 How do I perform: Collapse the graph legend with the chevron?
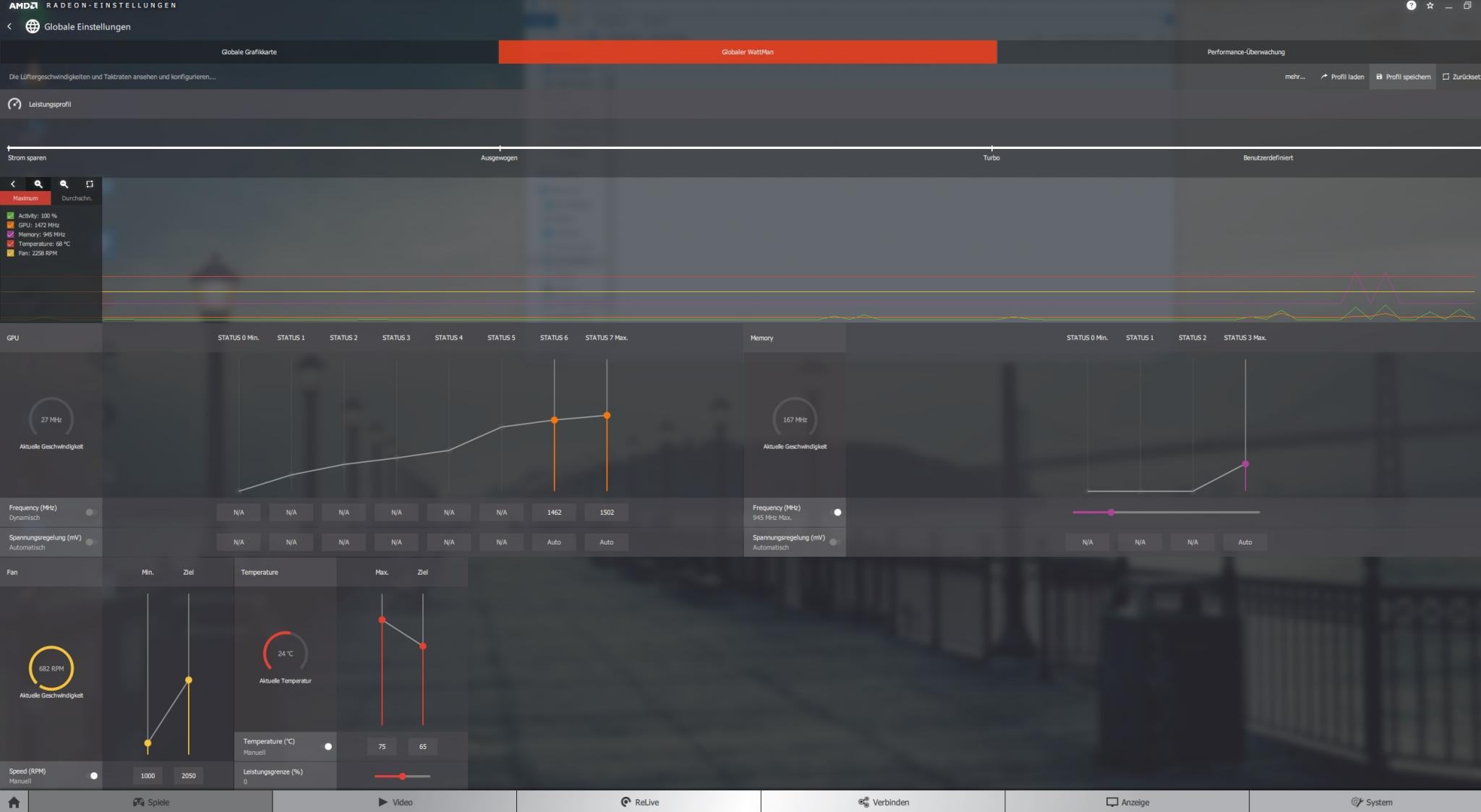(x=13, y=184)
